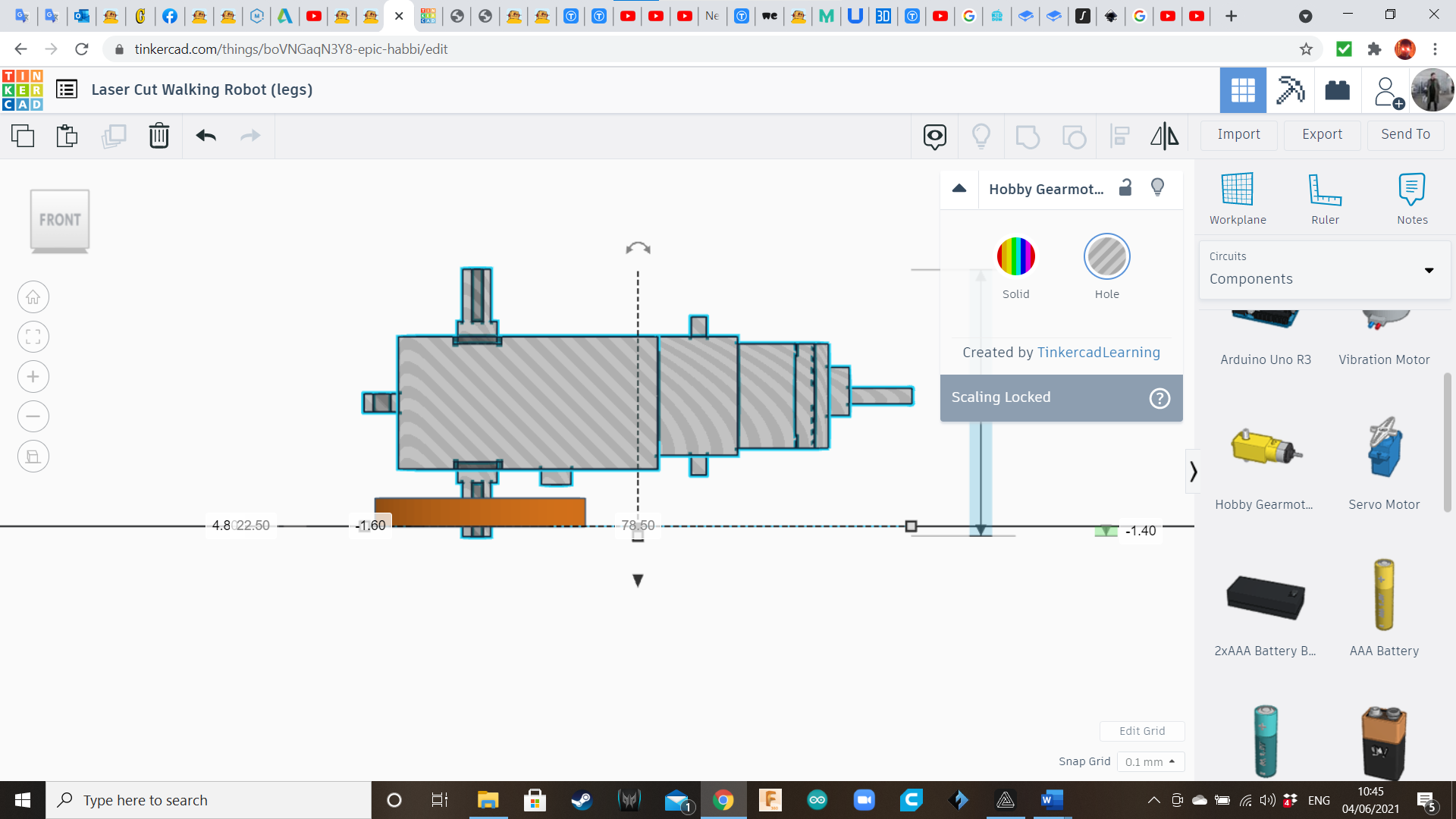Viewport: 1456px width, 819px height.
Task: Switch to orthographic view
Action: tap(33, 456)
